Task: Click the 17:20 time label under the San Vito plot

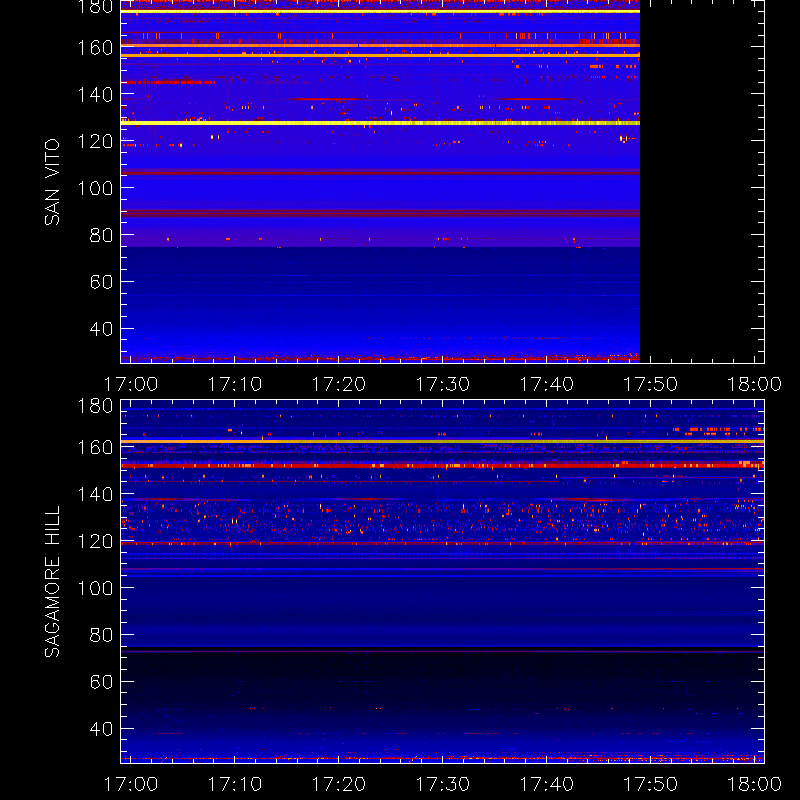Action: tap(339, 384)
